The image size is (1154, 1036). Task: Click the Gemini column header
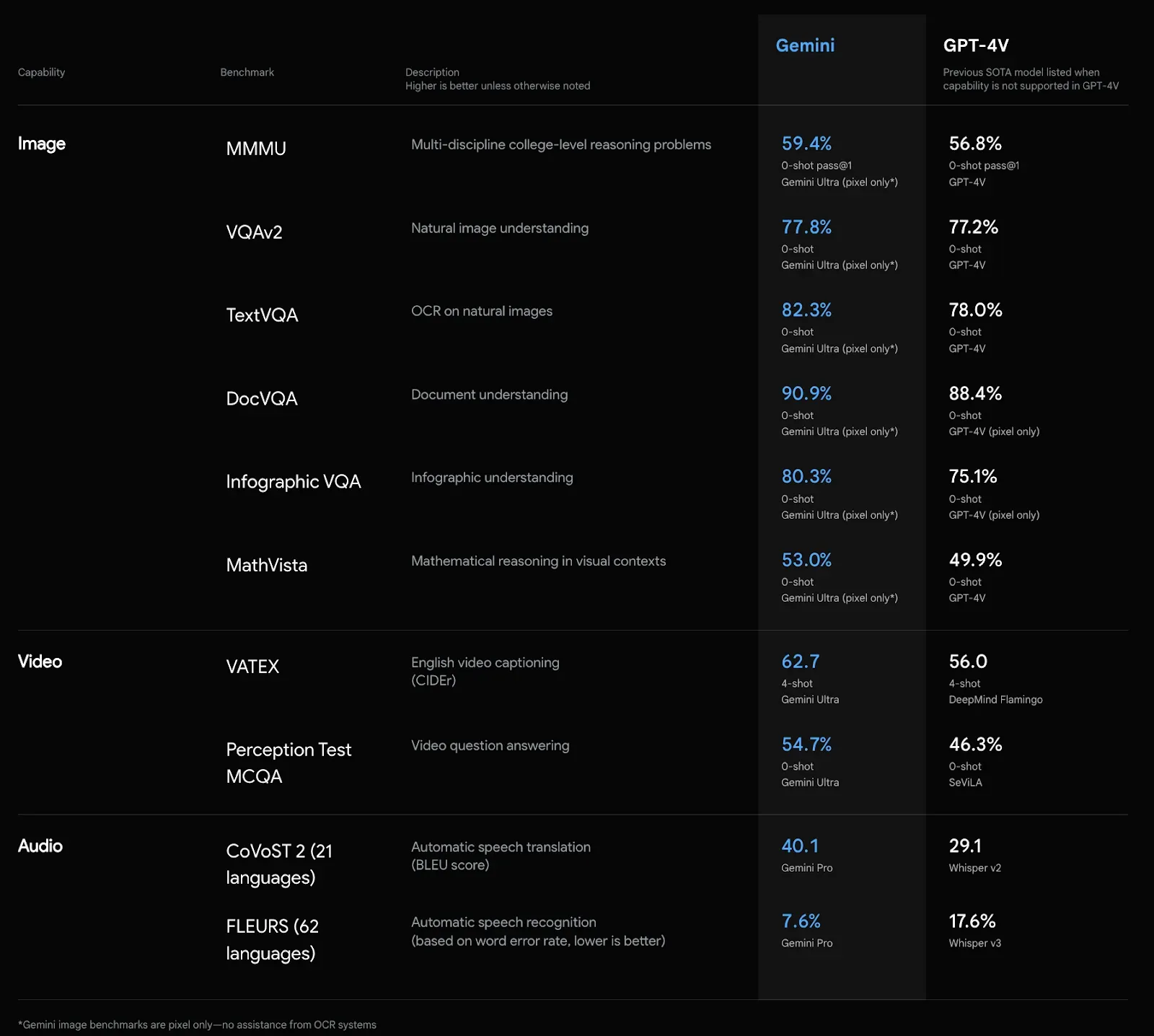pyautogui.click(x=805, y=45)
